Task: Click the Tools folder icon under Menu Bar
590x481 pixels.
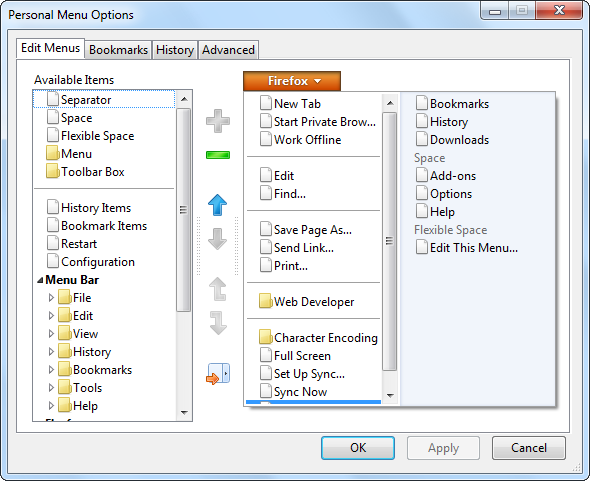Action: tap(65, 387)
